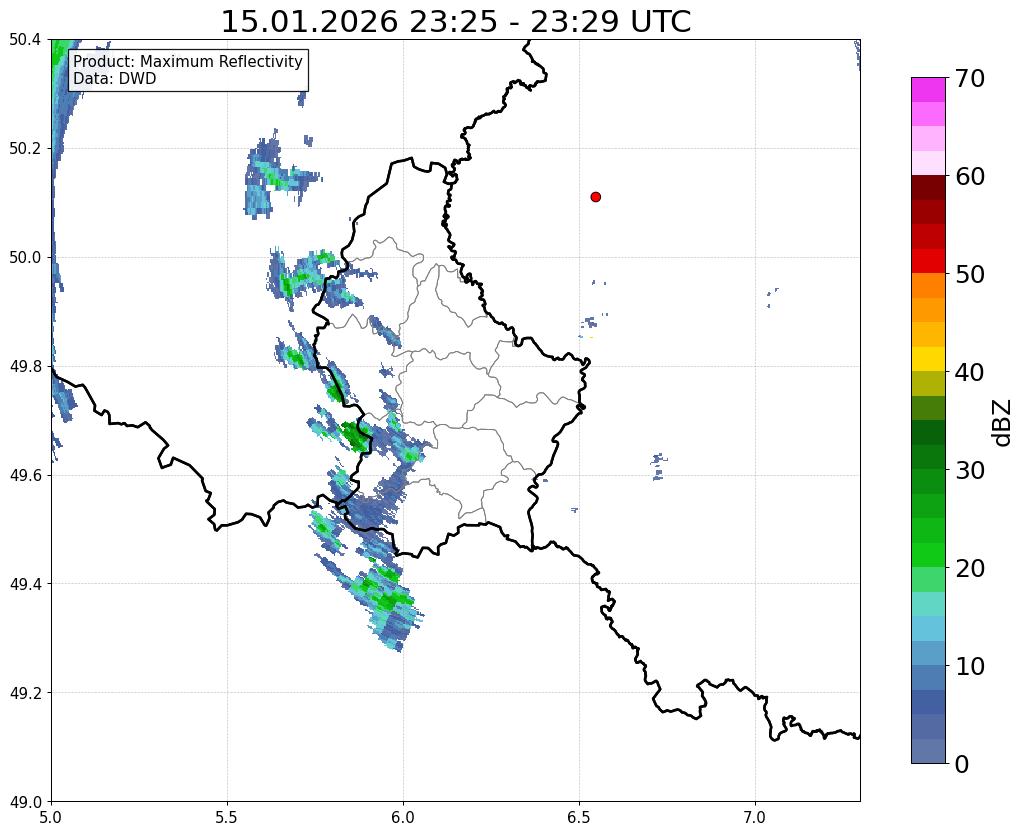The height and width of the screenshot is (834, 1023).
Task: Click the red station marker dot
Action: tap(595, 197)
